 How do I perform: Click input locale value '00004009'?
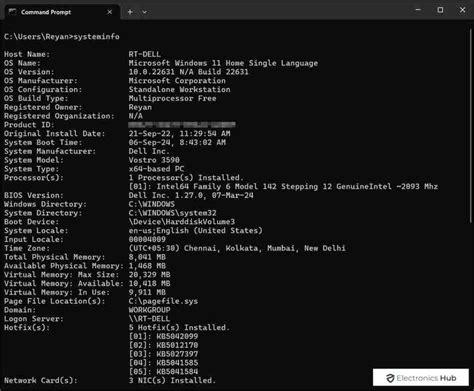tap(147, 239)
